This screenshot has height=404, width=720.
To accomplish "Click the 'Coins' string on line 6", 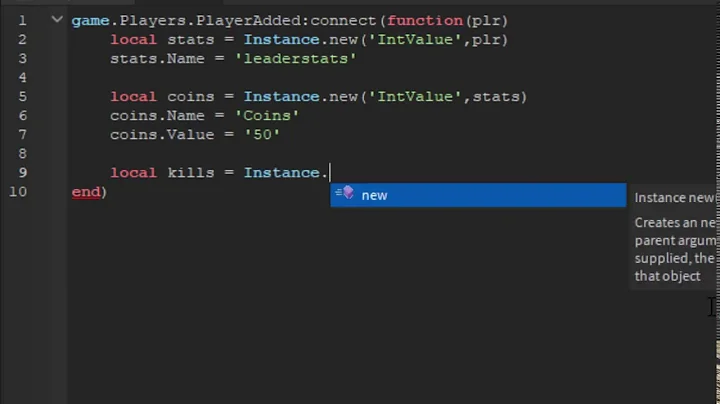I will (267, 116).
